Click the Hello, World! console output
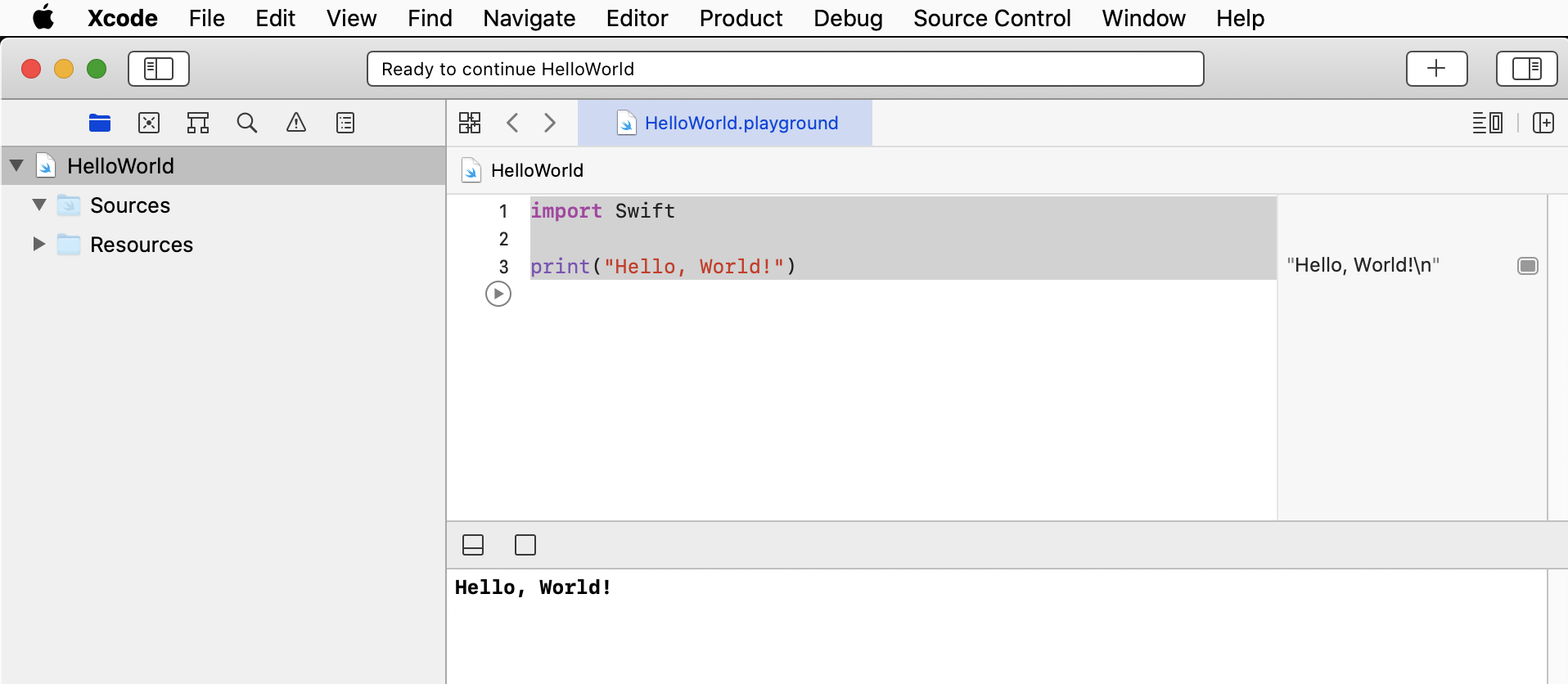 533,587
